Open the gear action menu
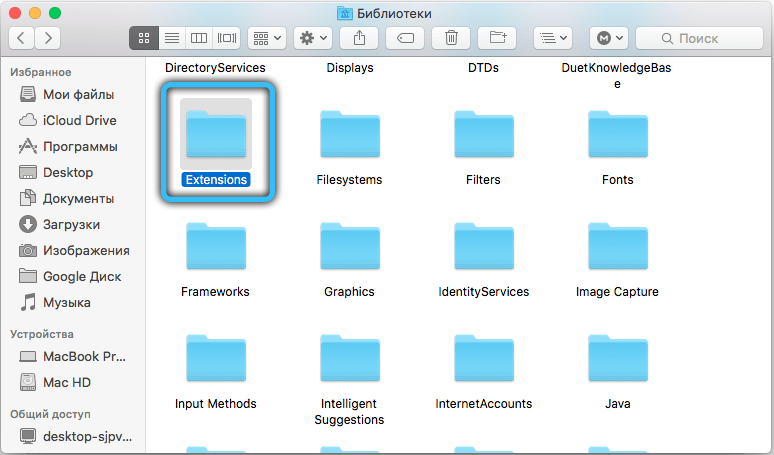Viewport: 774px width, 455px height. point(313,38)
